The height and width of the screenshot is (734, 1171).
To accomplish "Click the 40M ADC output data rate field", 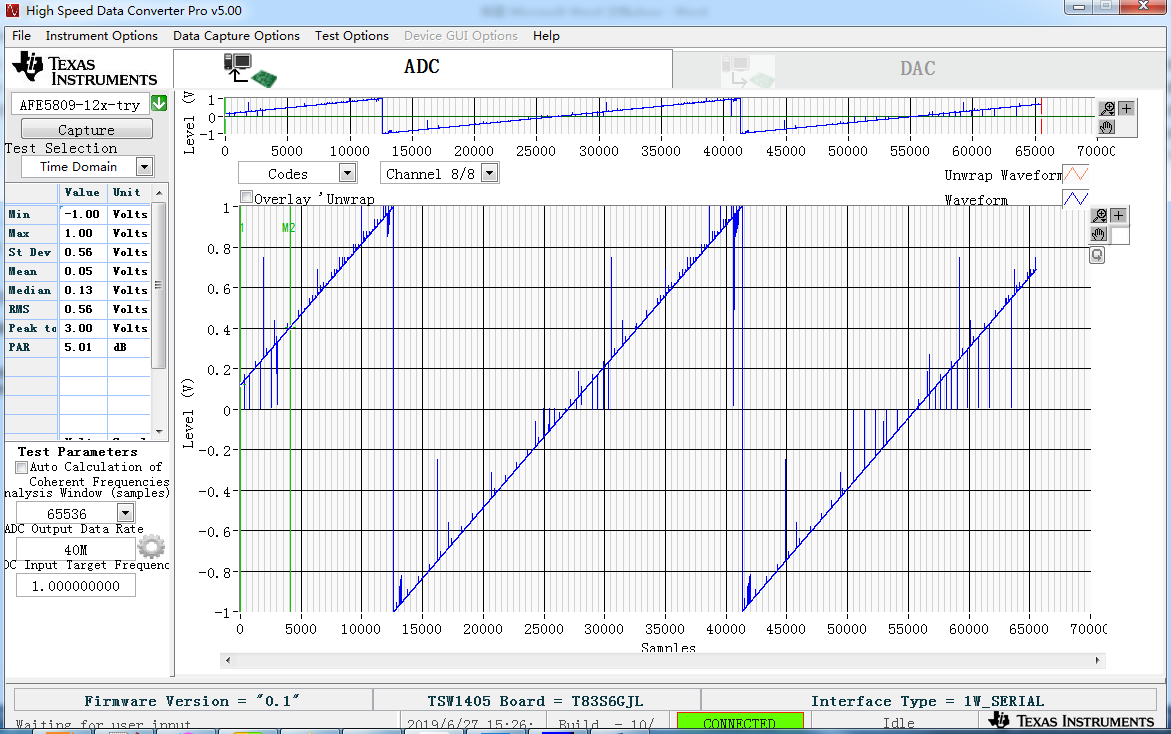I will (x=75, y=550).
